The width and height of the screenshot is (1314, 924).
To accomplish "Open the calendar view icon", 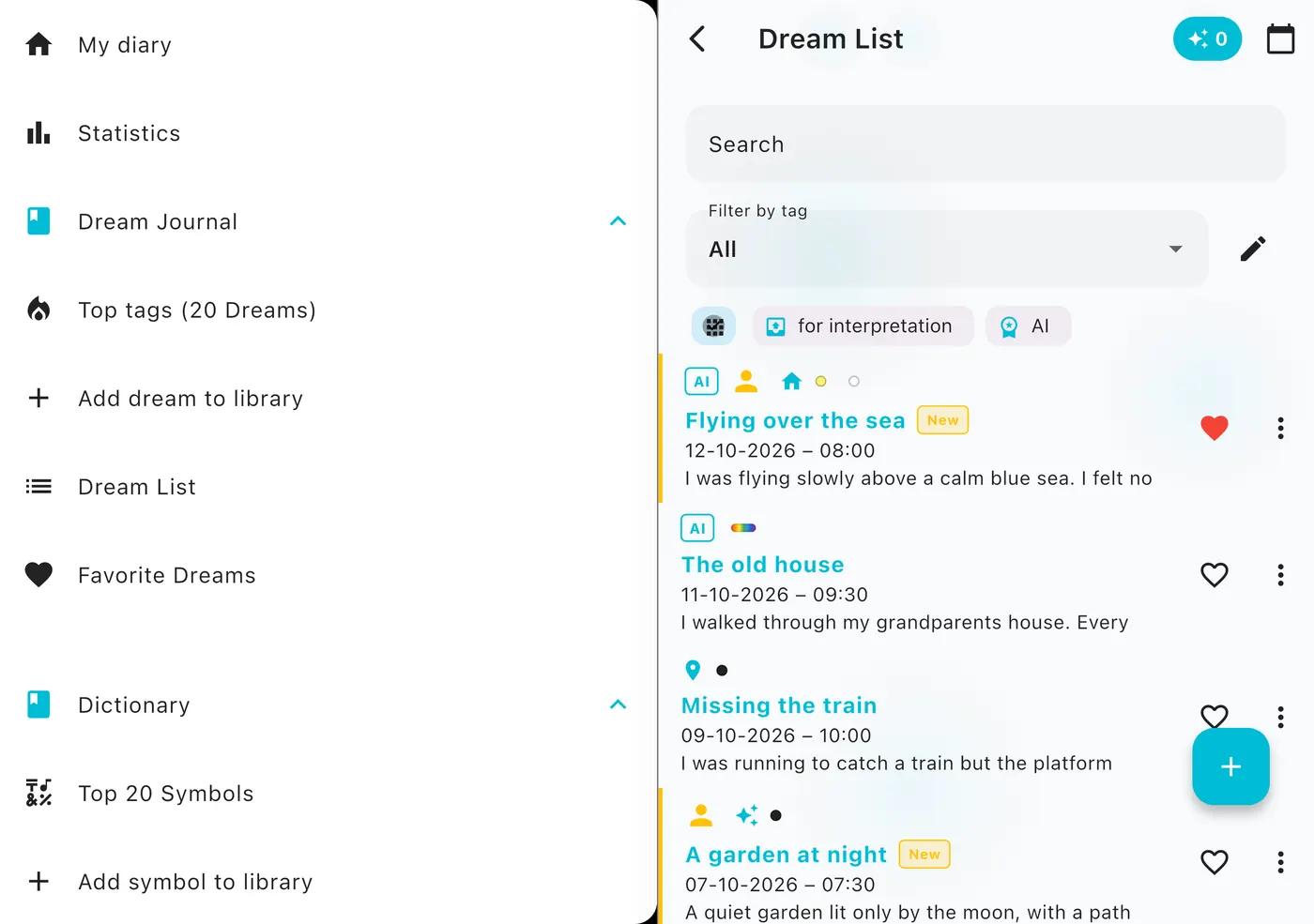I will [1280, 38].
